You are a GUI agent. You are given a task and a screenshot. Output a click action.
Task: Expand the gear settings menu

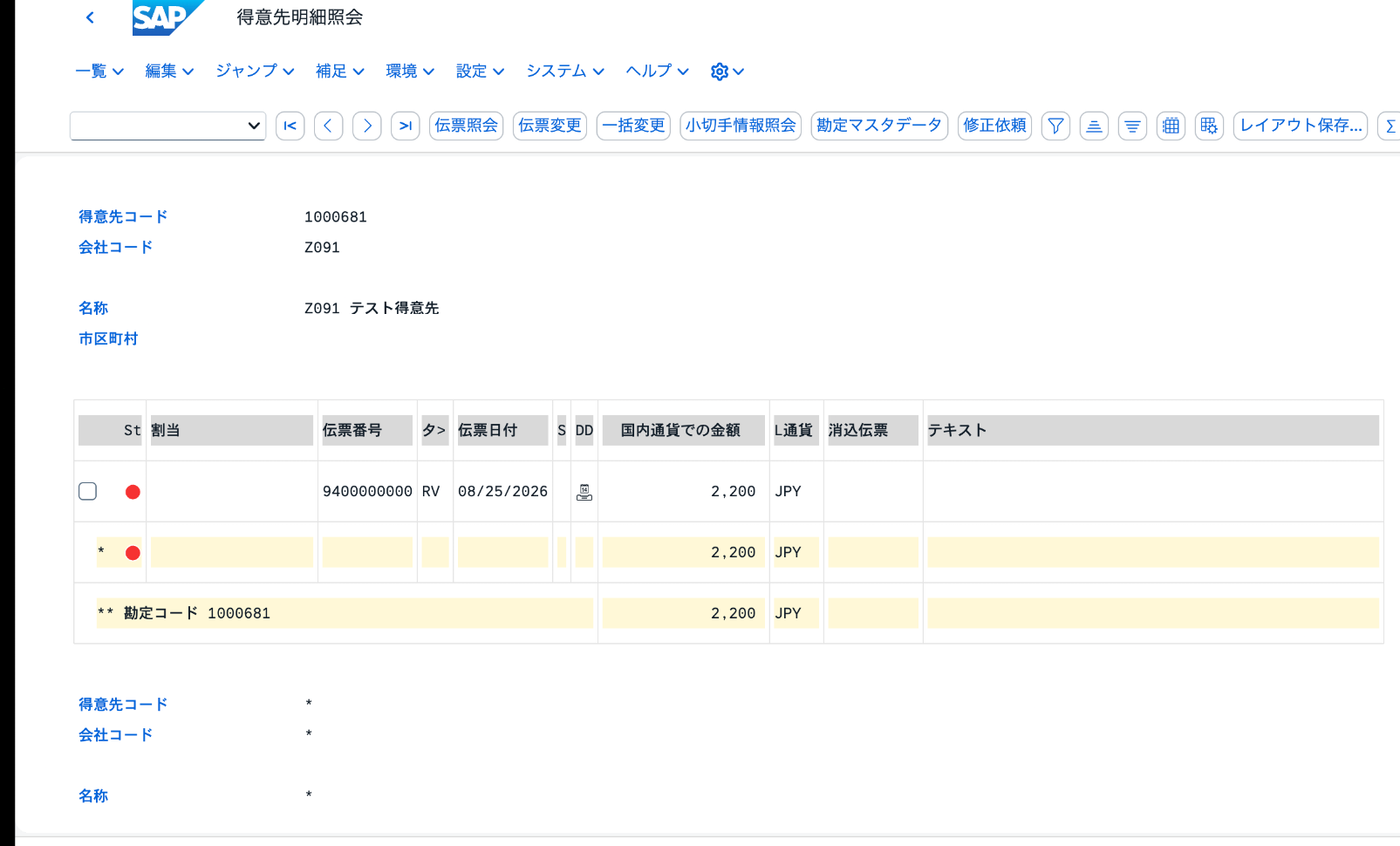[727, 72]
